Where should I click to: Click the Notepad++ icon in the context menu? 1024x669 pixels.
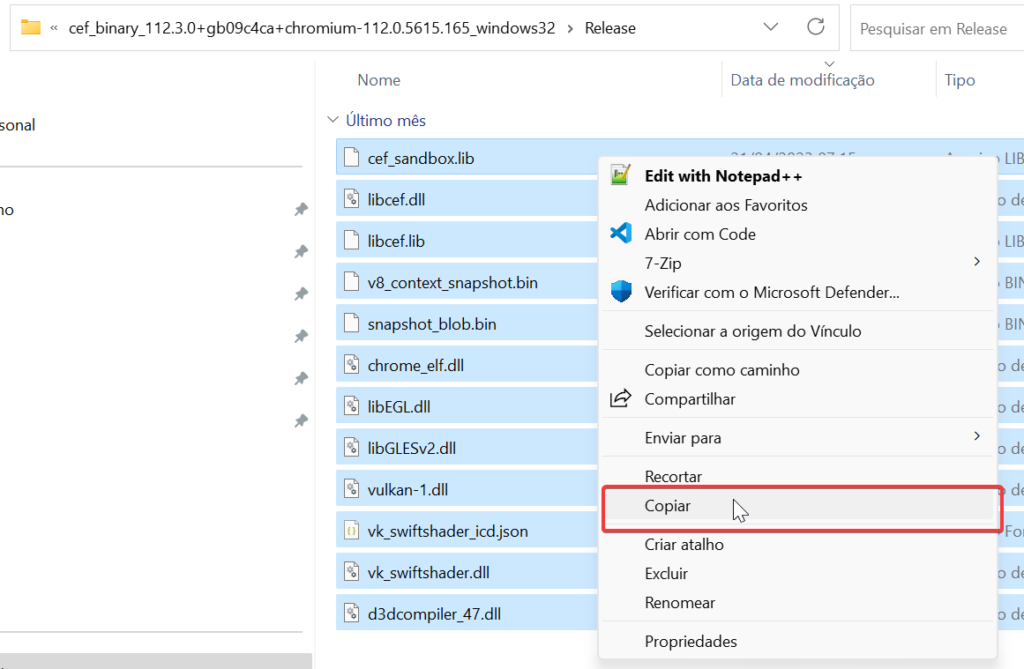pyautogui.click(x=619, y=174)
